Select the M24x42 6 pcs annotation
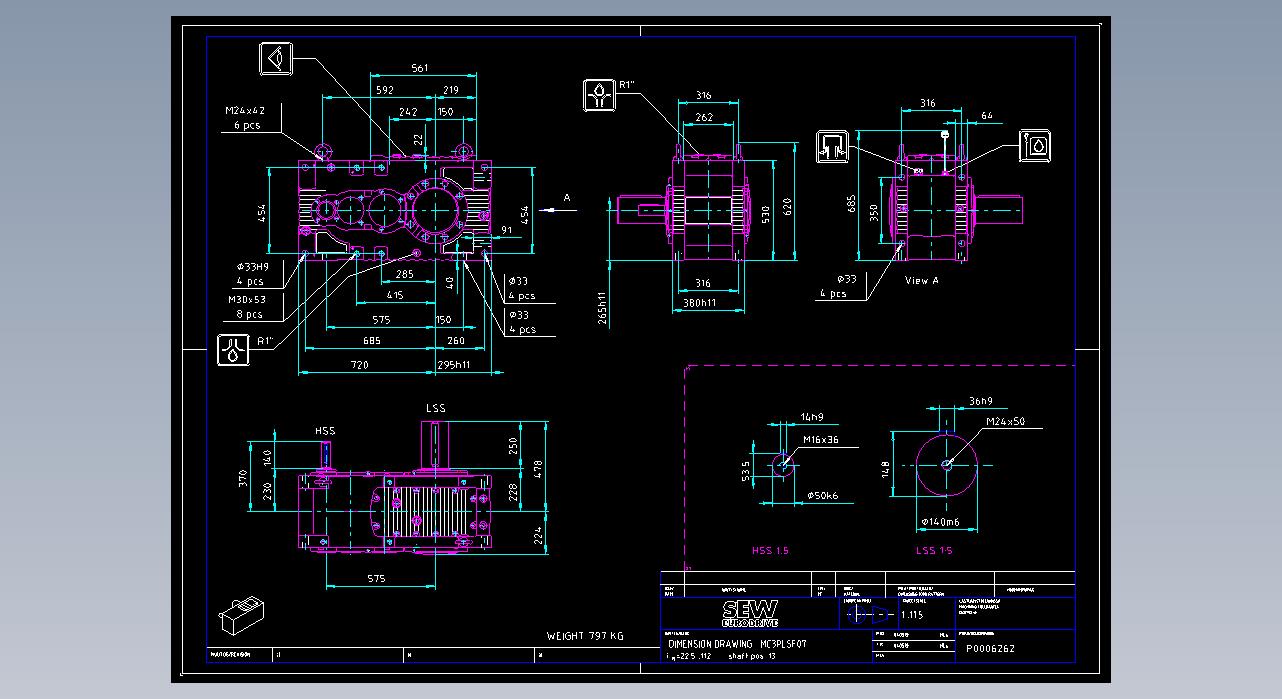Viewport: 1282px width, 699px height. (x=245, y=118)
